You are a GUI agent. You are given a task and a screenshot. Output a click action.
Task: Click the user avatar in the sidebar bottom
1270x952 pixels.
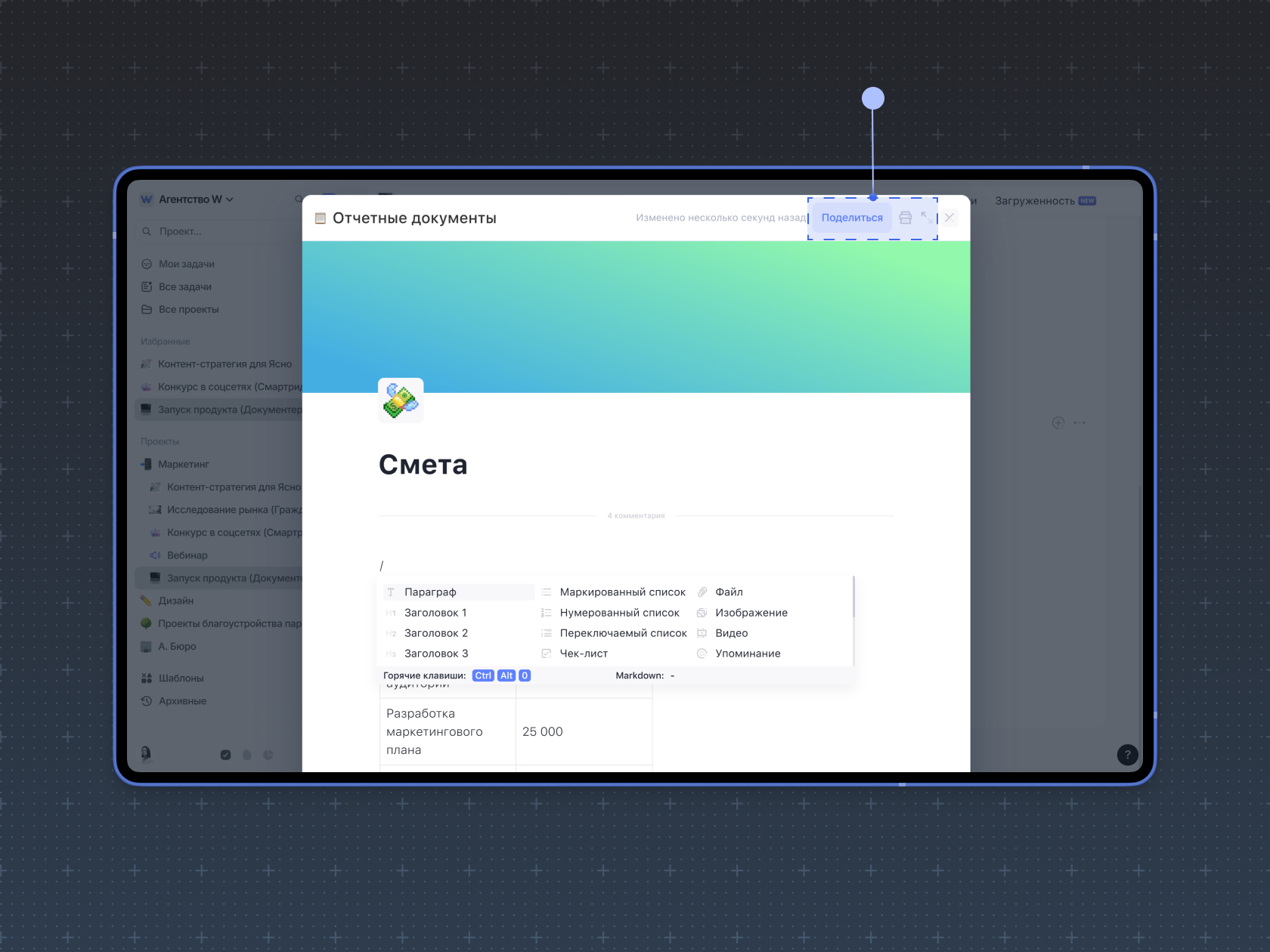tap(146, 753)
